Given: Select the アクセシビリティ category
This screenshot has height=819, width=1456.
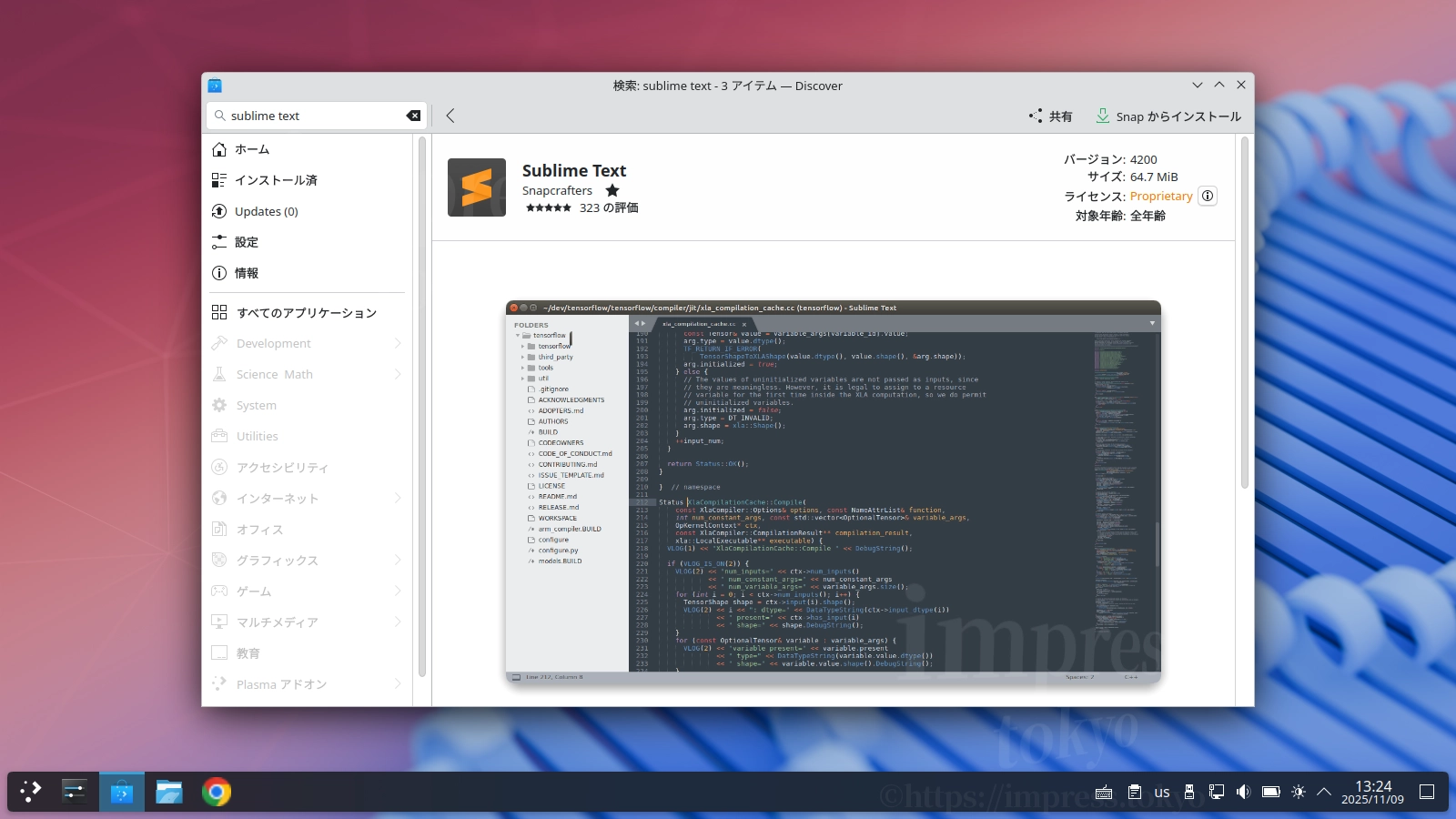Looking at the screenshot, I should pyautogui.click(x=308, y=467).
